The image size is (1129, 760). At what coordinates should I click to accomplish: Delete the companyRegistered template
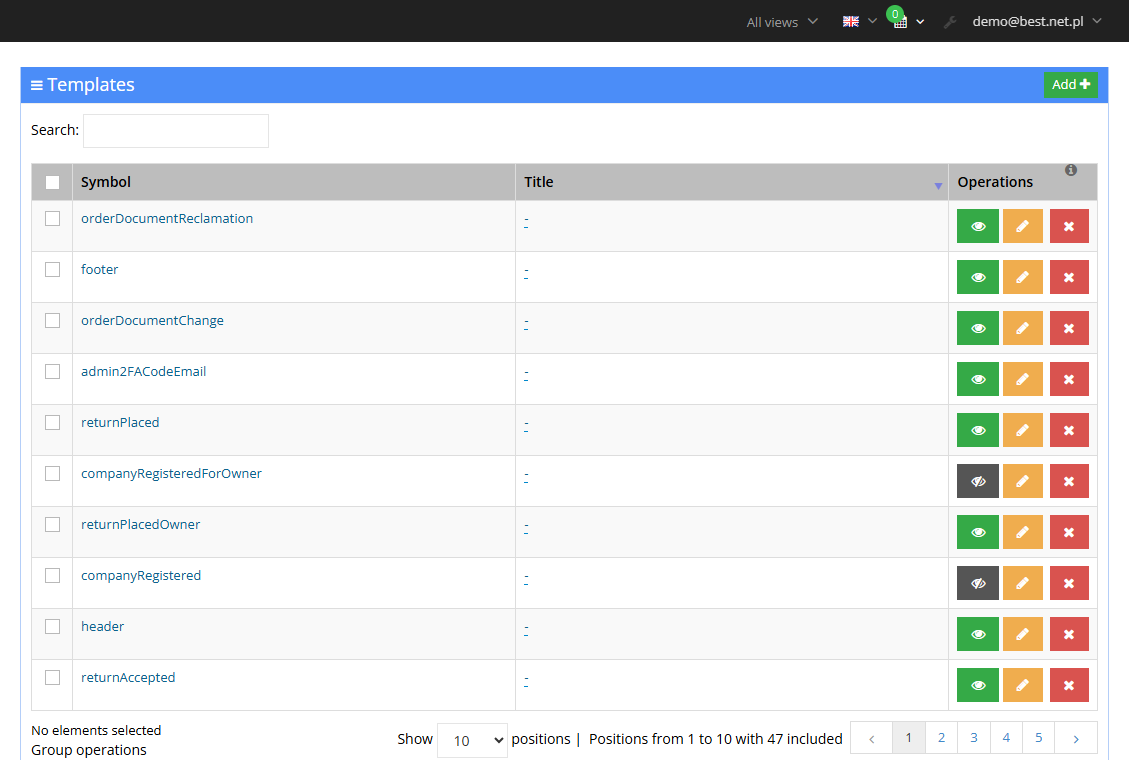click(1069, 584)
